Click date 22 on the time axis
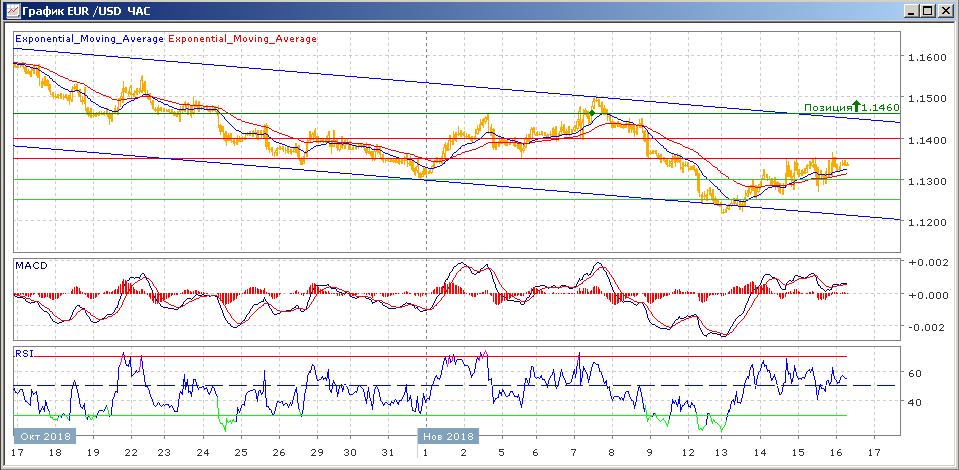This screenshot has width=959, height=470. click(x=130, y=453)
